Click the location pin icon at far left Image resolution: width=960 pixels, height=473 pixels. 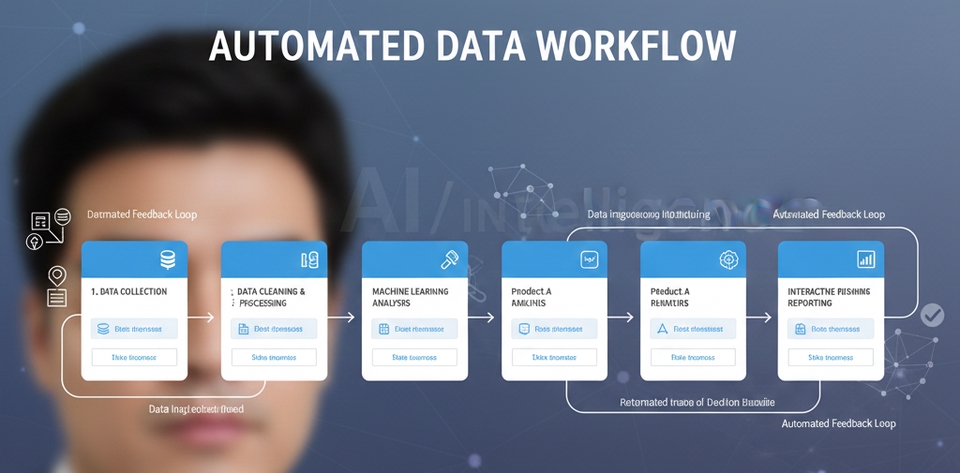[x=56, y=275]
